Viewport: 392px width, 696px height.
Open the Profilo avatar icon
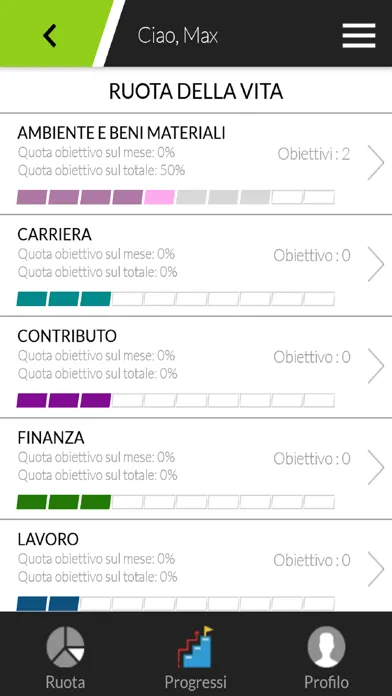(326, 647)
